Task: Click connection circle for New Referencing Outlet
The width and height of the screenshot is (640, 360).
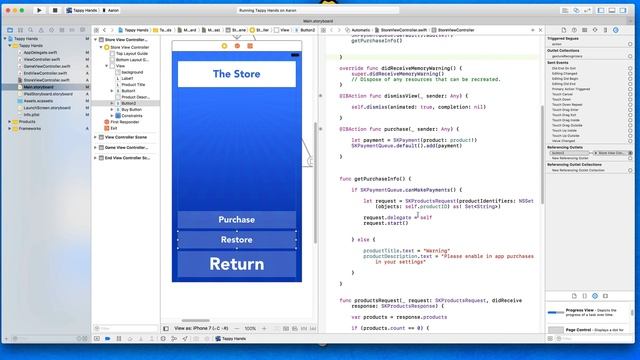Action: pyautogui.click(x=630, y=158)
